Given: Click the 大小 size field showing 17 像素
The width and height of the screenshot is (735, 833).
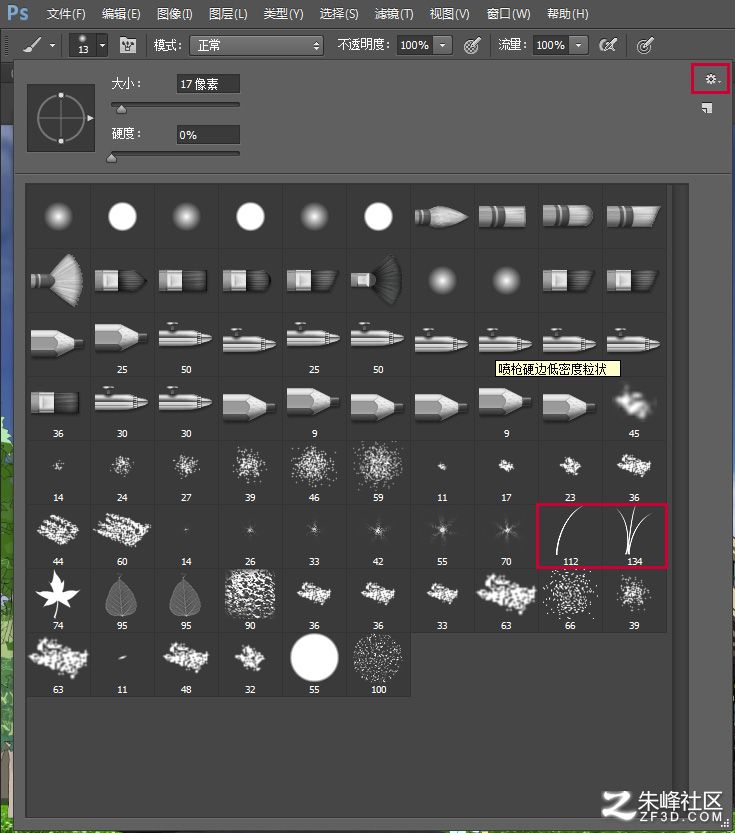Looking at the screenshot, I should (x=208, y=84).
